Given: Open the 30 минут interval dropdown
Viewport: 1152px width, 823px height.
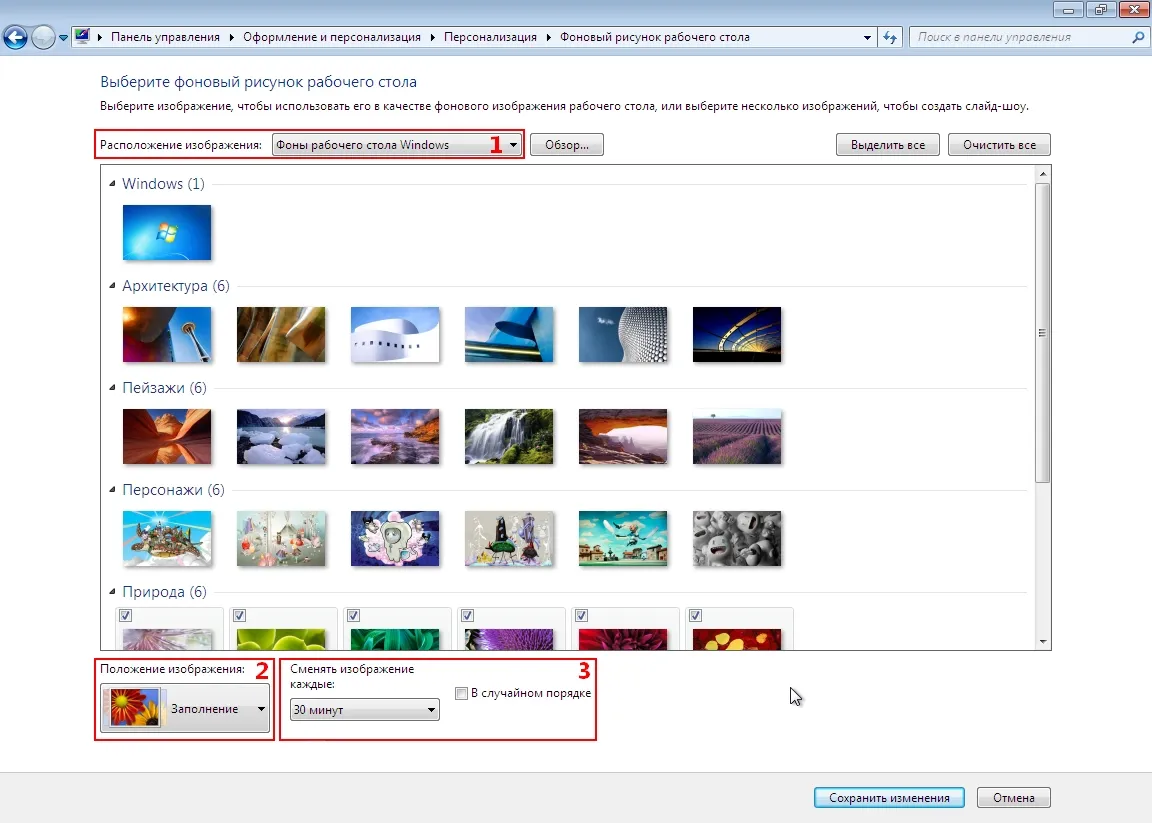Looking at the screenshot, I should pos(364,710).
